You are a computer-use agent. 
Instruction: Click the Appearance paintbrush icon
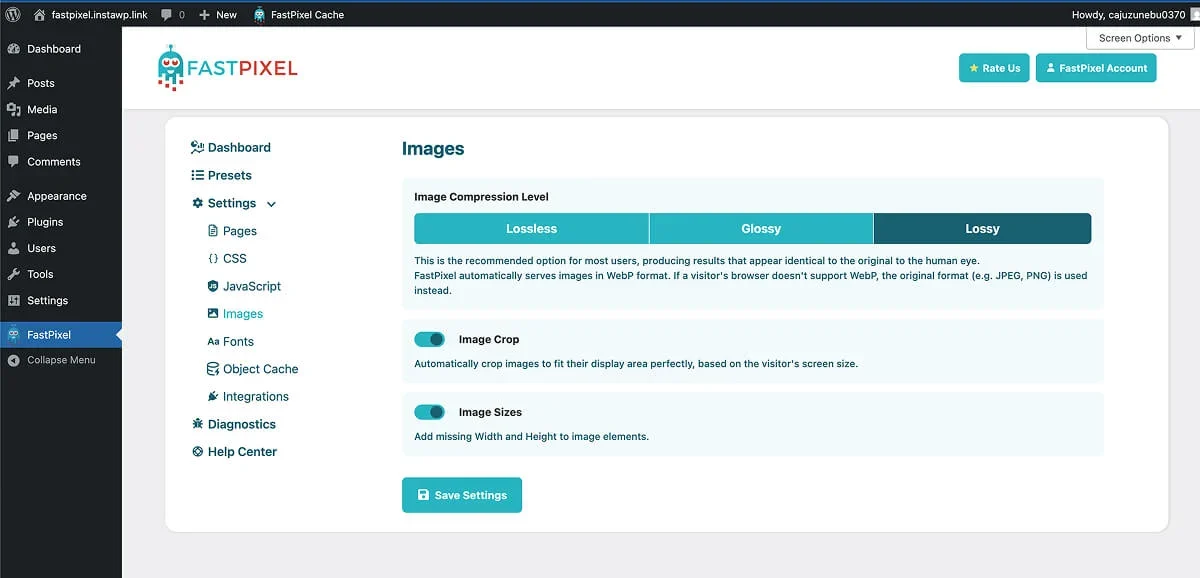(14, 196)
